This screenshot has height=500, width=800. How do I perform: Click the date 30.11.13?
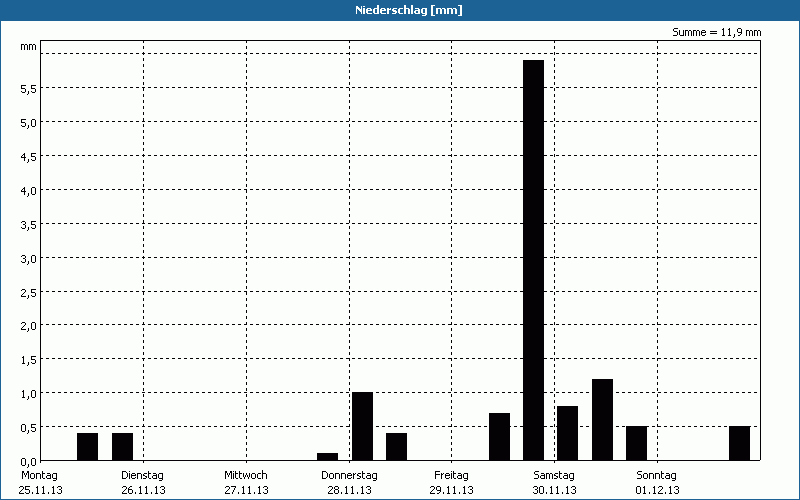click(x=555, y=490)
